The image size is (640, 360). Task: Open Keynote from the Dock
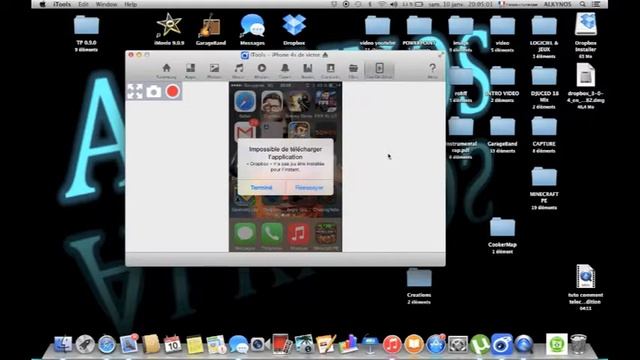click(370, 344)
